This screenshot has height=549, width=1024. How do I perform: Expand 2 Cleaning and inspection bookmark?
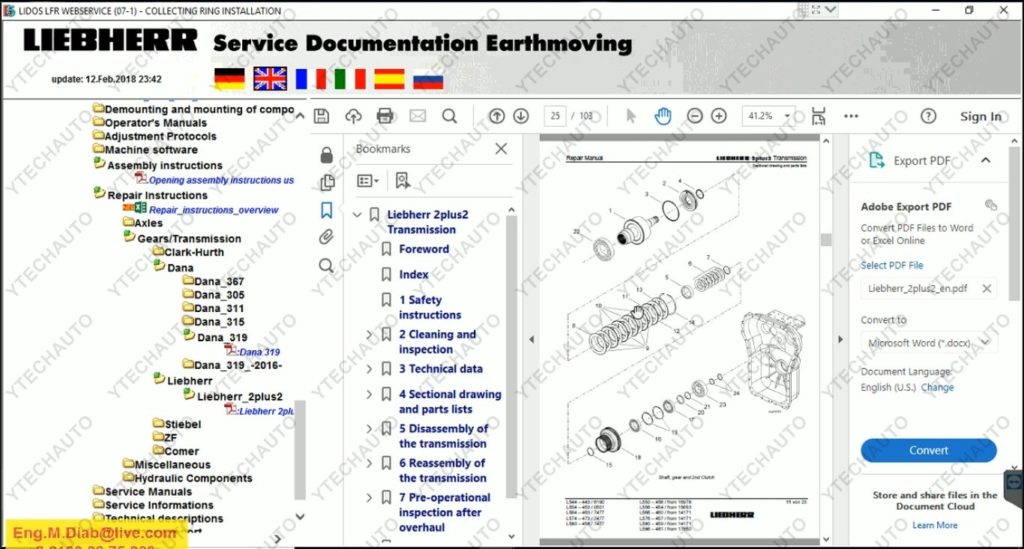point(369,334)
